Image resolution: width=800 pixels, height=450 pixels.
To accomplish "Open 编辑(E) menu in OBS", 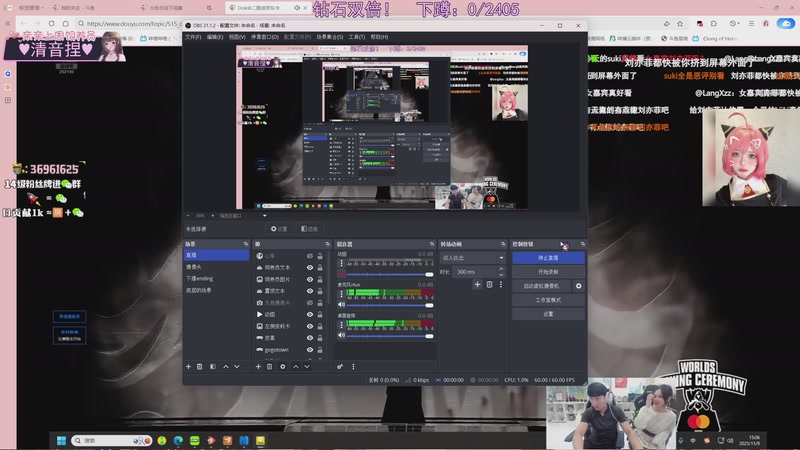I will click(215, 37).
